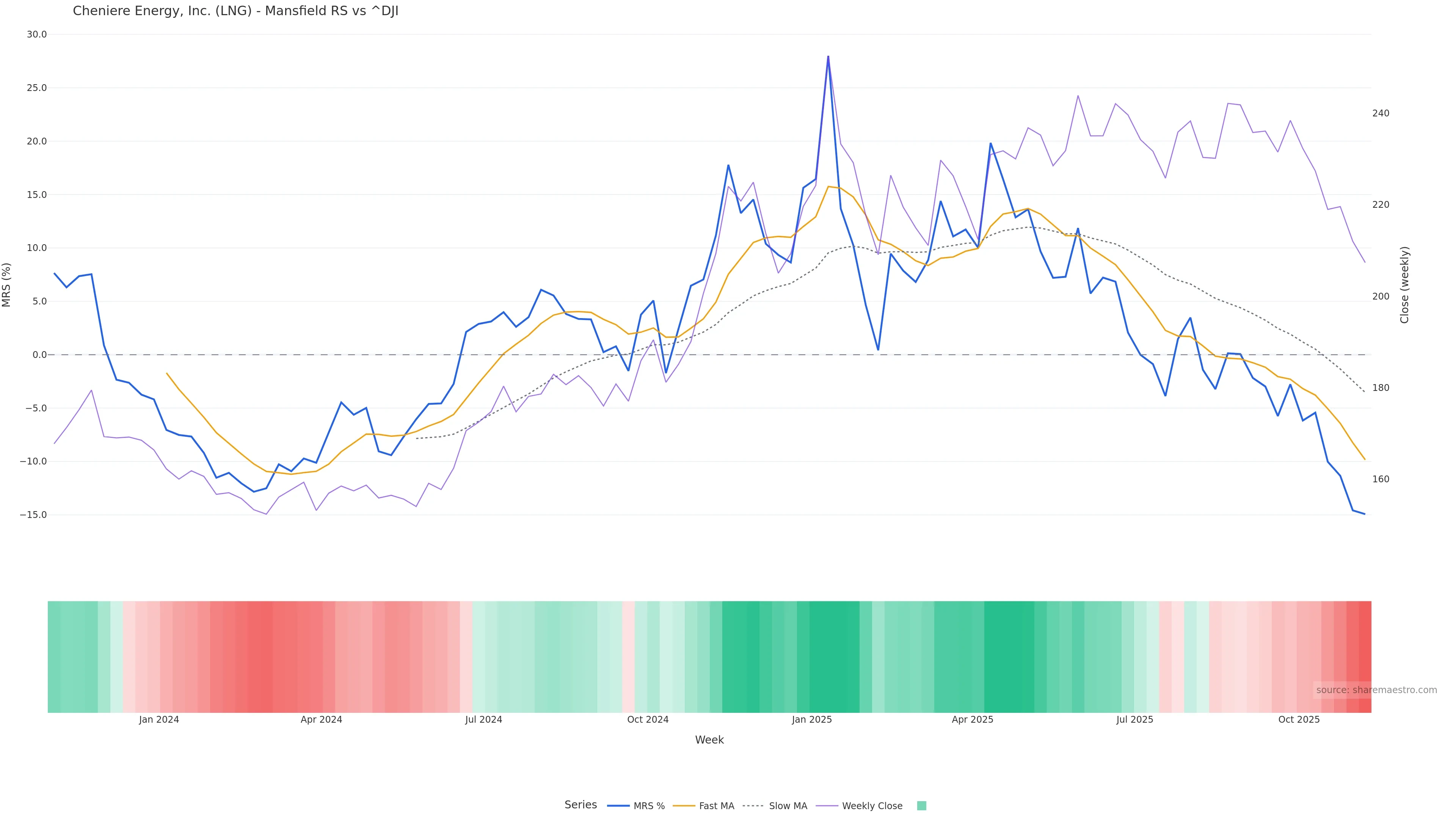1456x819 pixels.
Task: Click the "Series" legend heading
Action: [x=581, y=805]
